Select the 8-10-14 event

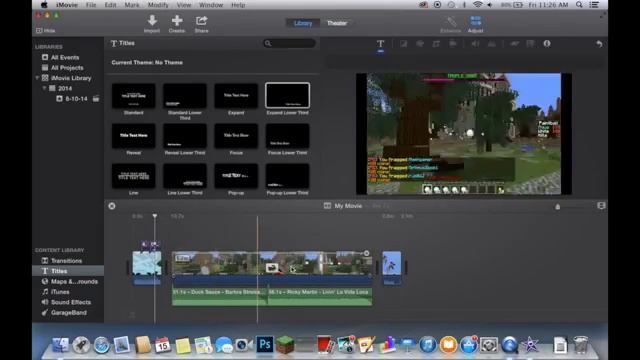[x=76, y=99]
